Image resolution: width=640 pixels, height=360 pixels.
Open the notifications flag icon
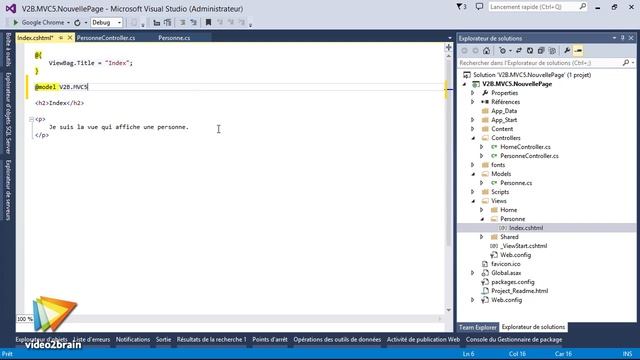[461, 7]
